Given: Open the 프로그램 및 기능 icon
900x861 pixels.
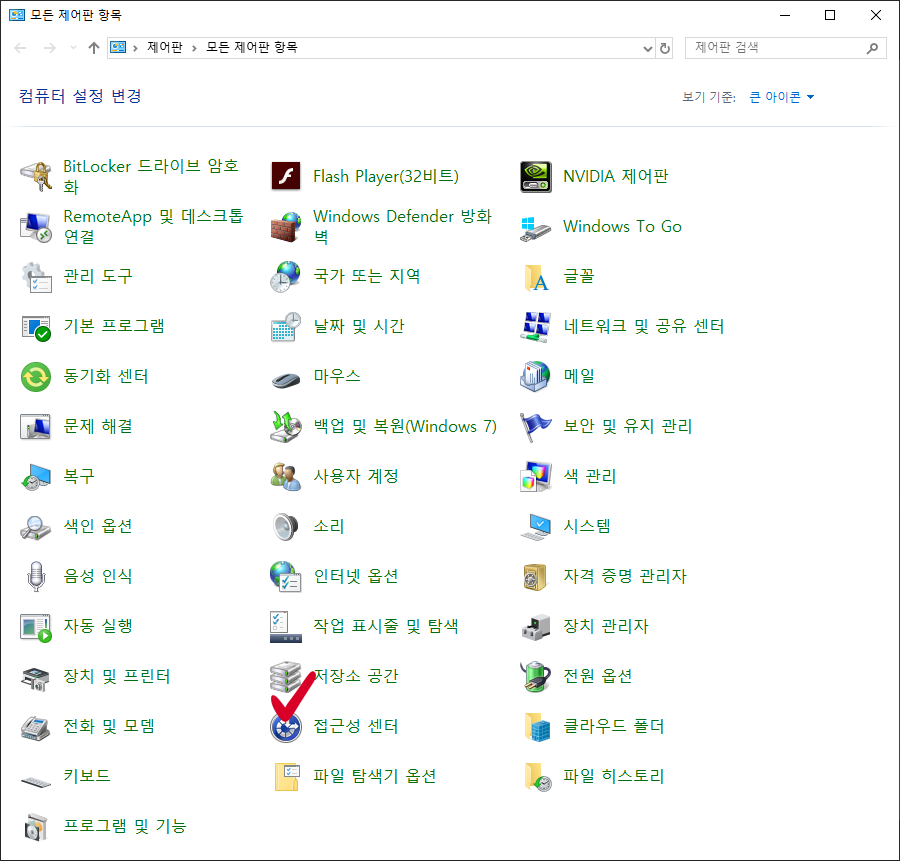Looking at the screenshot, I should 36,827.
